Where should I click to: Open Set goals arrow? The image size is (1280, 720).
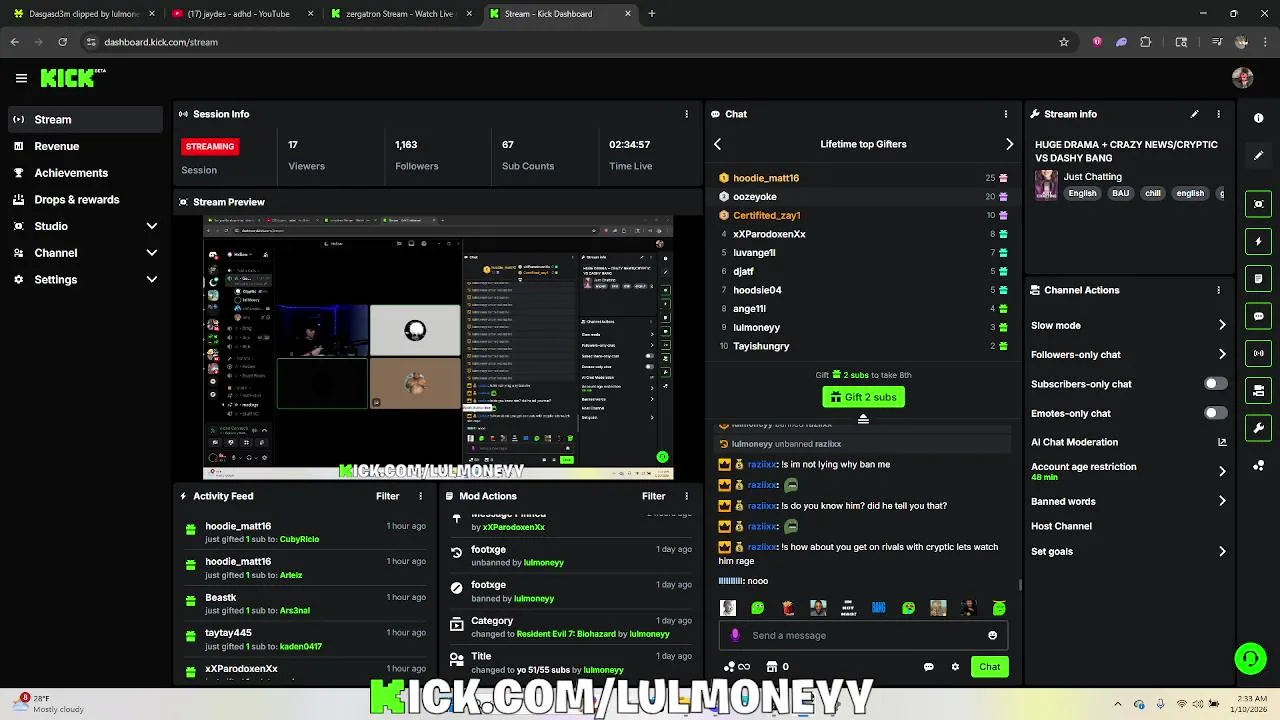(1222, 551)
